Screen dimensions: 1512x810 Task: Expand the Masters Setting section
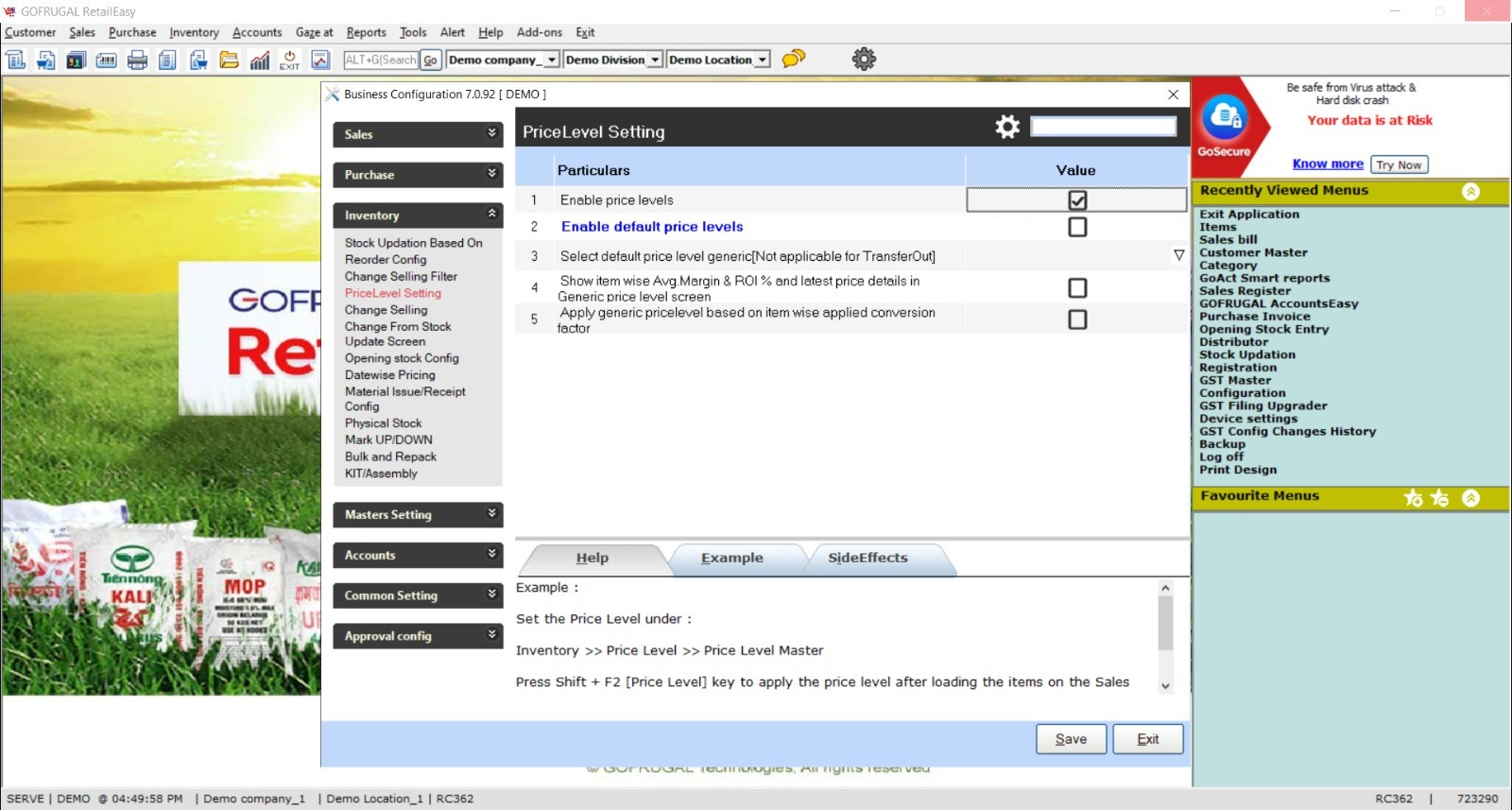coord(418,515)
